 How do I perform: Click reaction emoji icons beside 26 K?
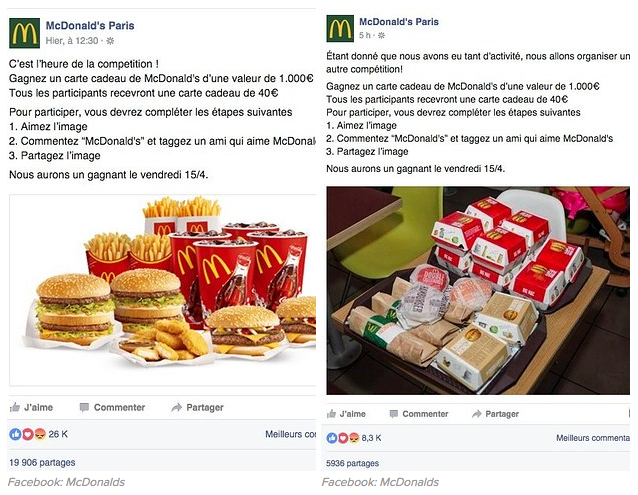click(x=27, y=434)
